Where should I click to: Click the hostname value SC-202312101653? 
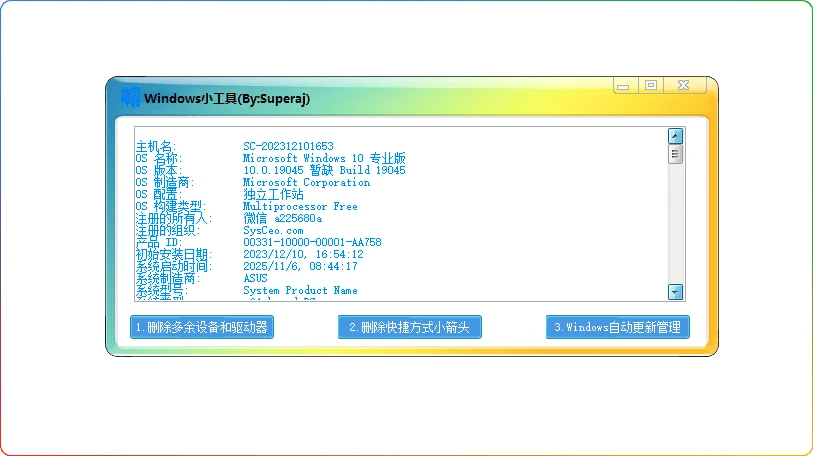click(288, 147)
